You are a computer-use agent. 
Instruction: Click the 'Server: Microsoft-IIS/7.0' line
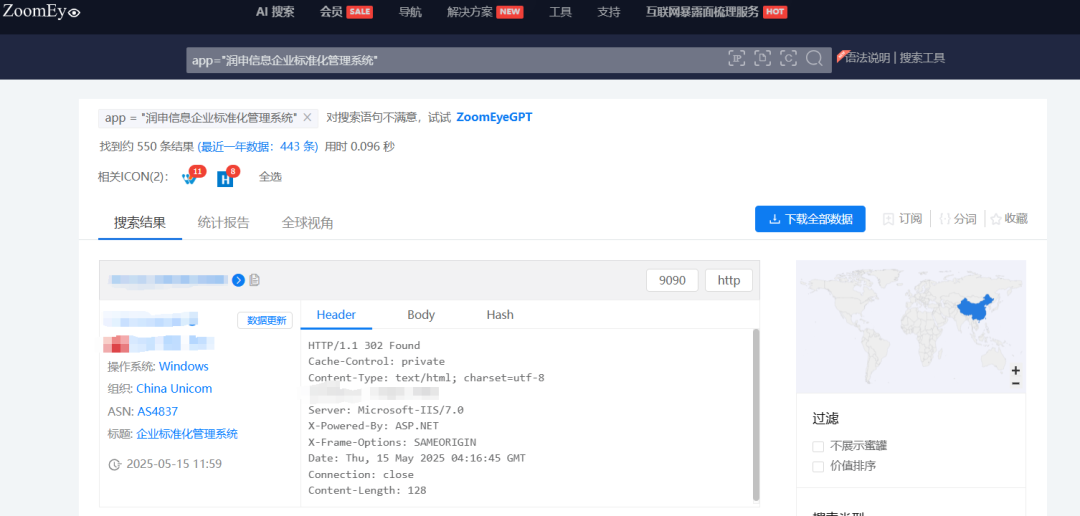tap(386, 410)
